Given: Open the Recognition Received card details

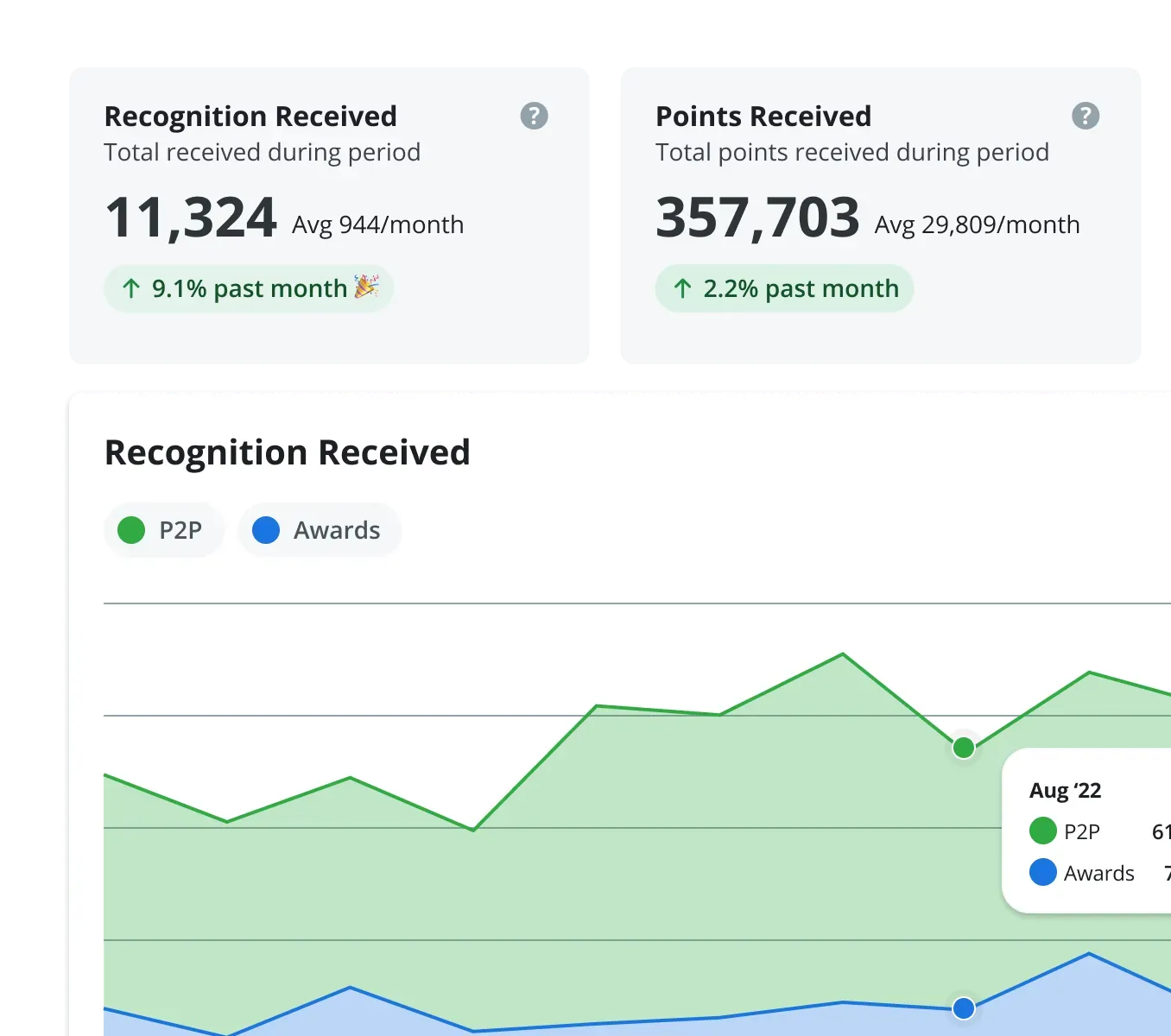Looking at the screenshot, I should coord(250,115).
